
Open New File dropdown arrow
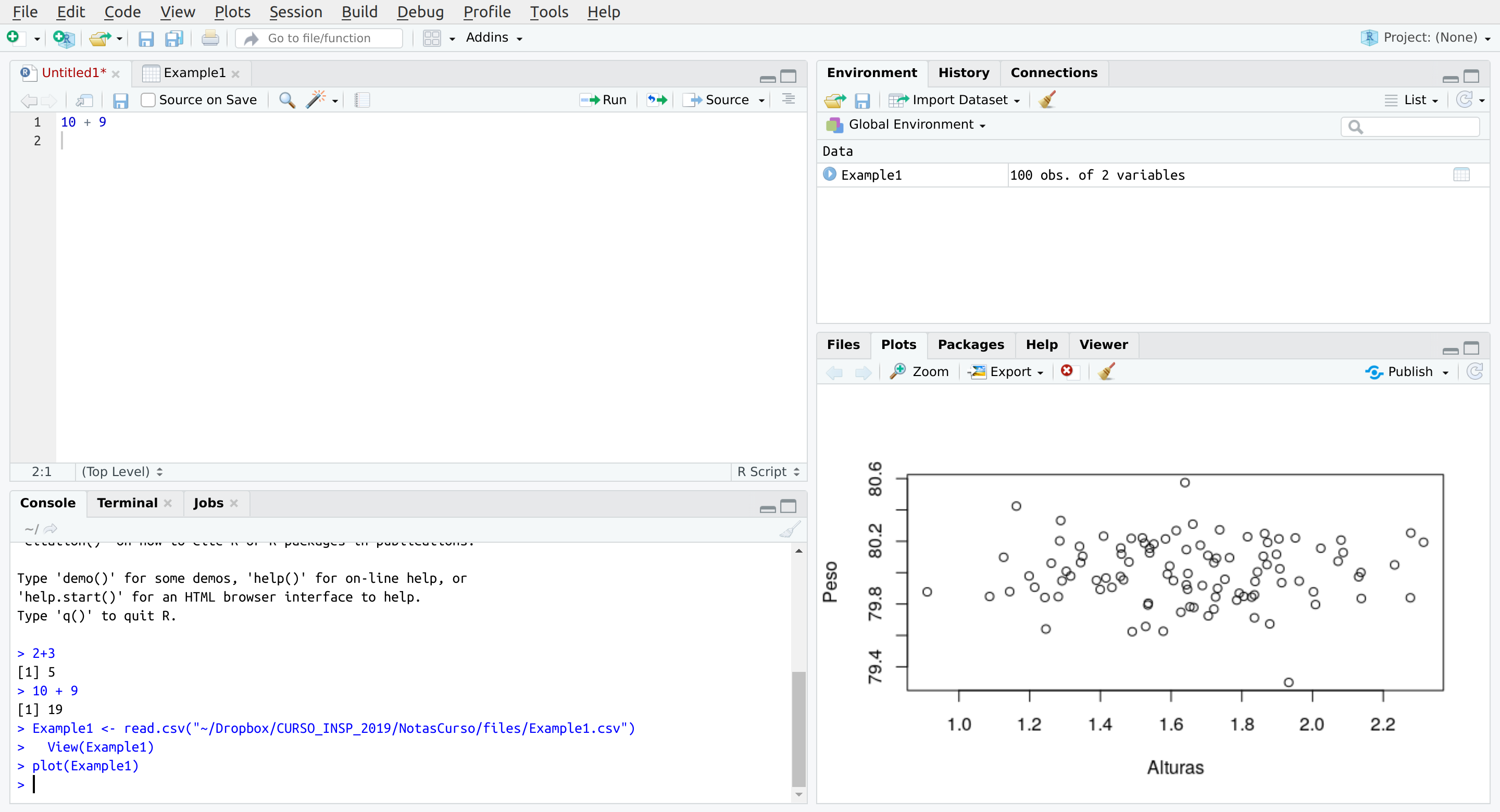pos(36,39)
